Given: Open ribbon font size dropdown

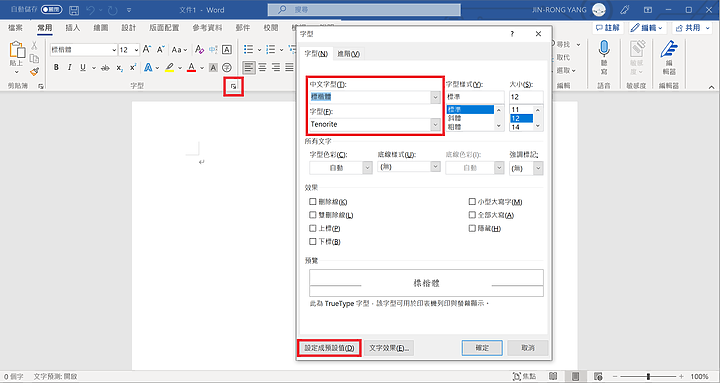Looking at the screenshot, I should [136, 50].
